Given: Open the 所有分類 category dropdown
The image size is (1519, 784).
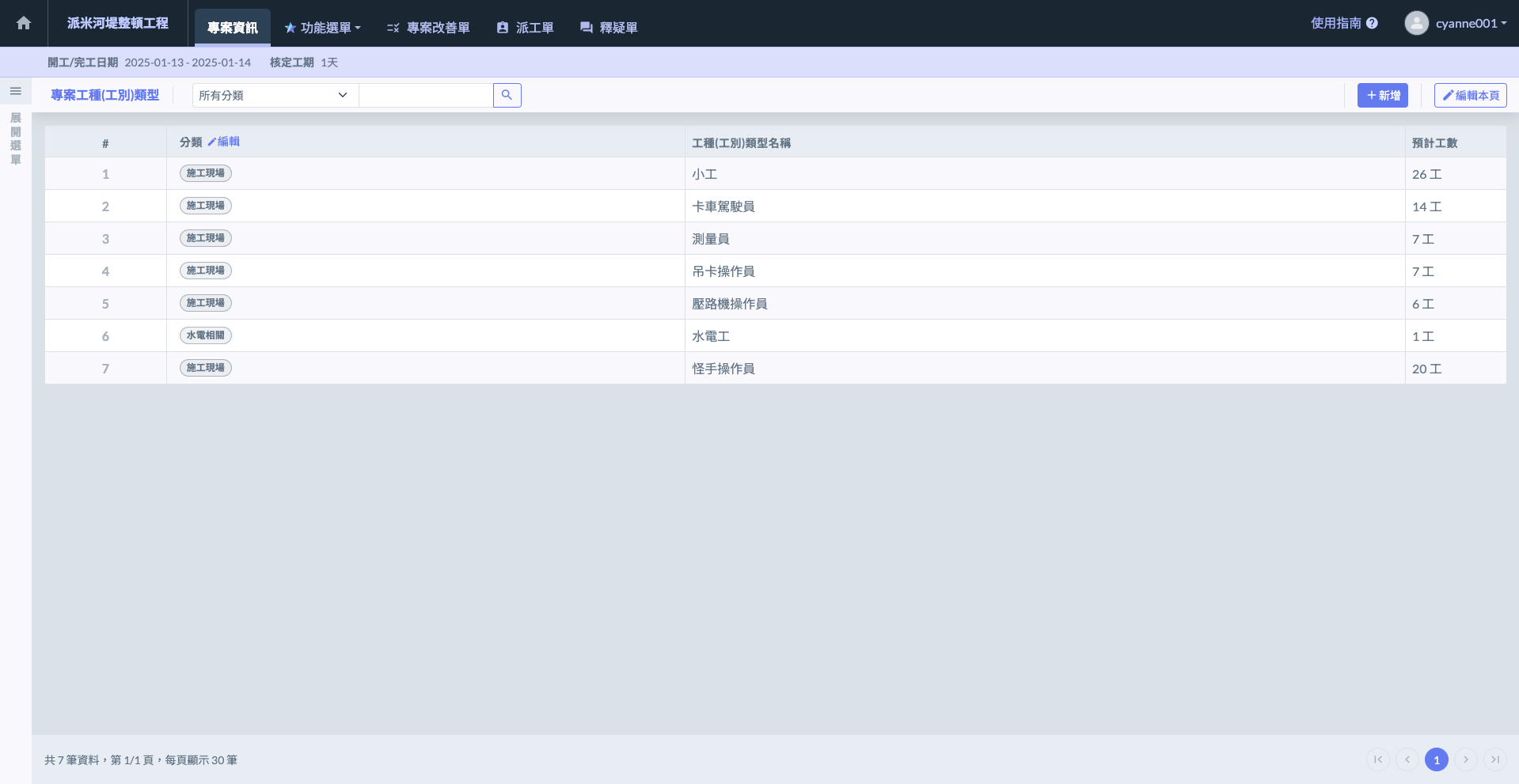Looking at the screenshot, I should (274, 95).
